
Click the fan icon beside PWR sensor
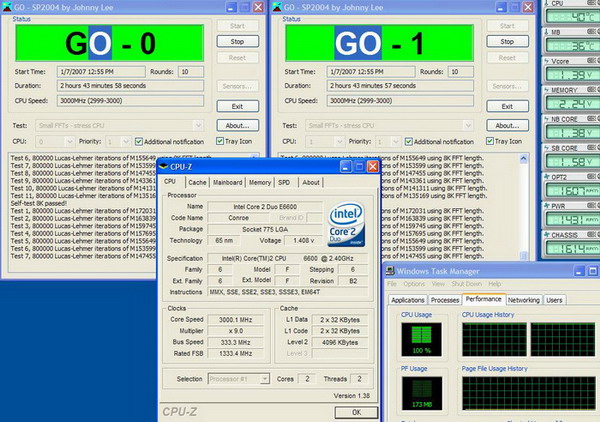pyautogui.click(x=547, y=206)
